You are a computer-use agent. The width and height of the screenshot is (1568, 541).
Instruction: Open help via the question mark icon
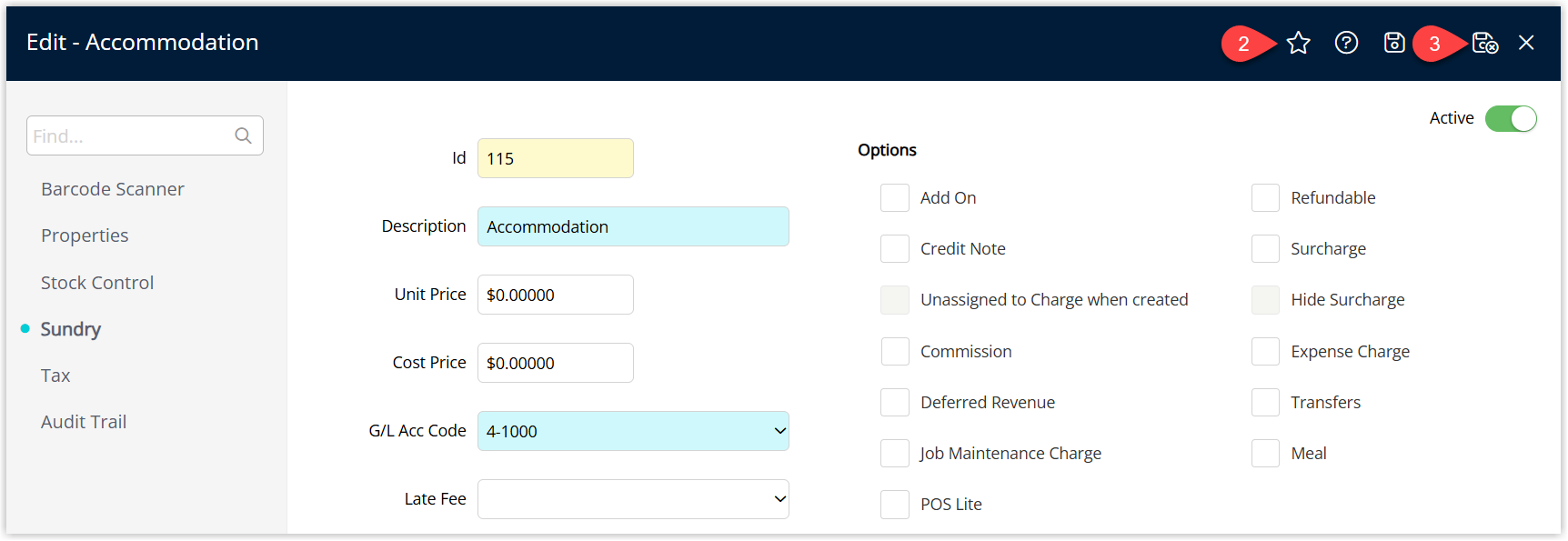(x=1346, y=43)
